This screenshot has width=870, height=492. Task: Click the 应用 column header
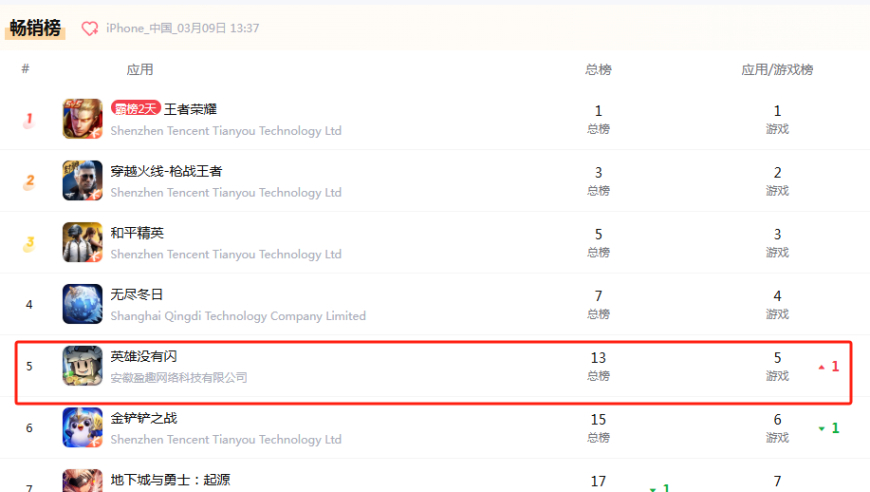(x=139, y=69)
